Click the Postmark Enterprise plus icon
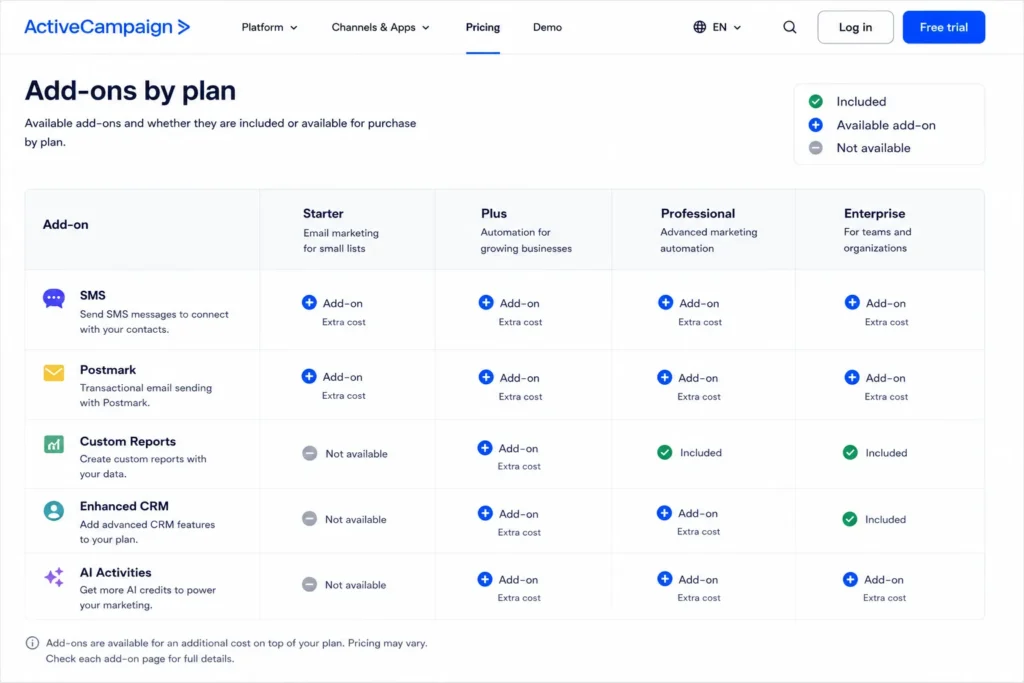Image resolution: width=1024 pixels, height=683 pixels. 852,377
